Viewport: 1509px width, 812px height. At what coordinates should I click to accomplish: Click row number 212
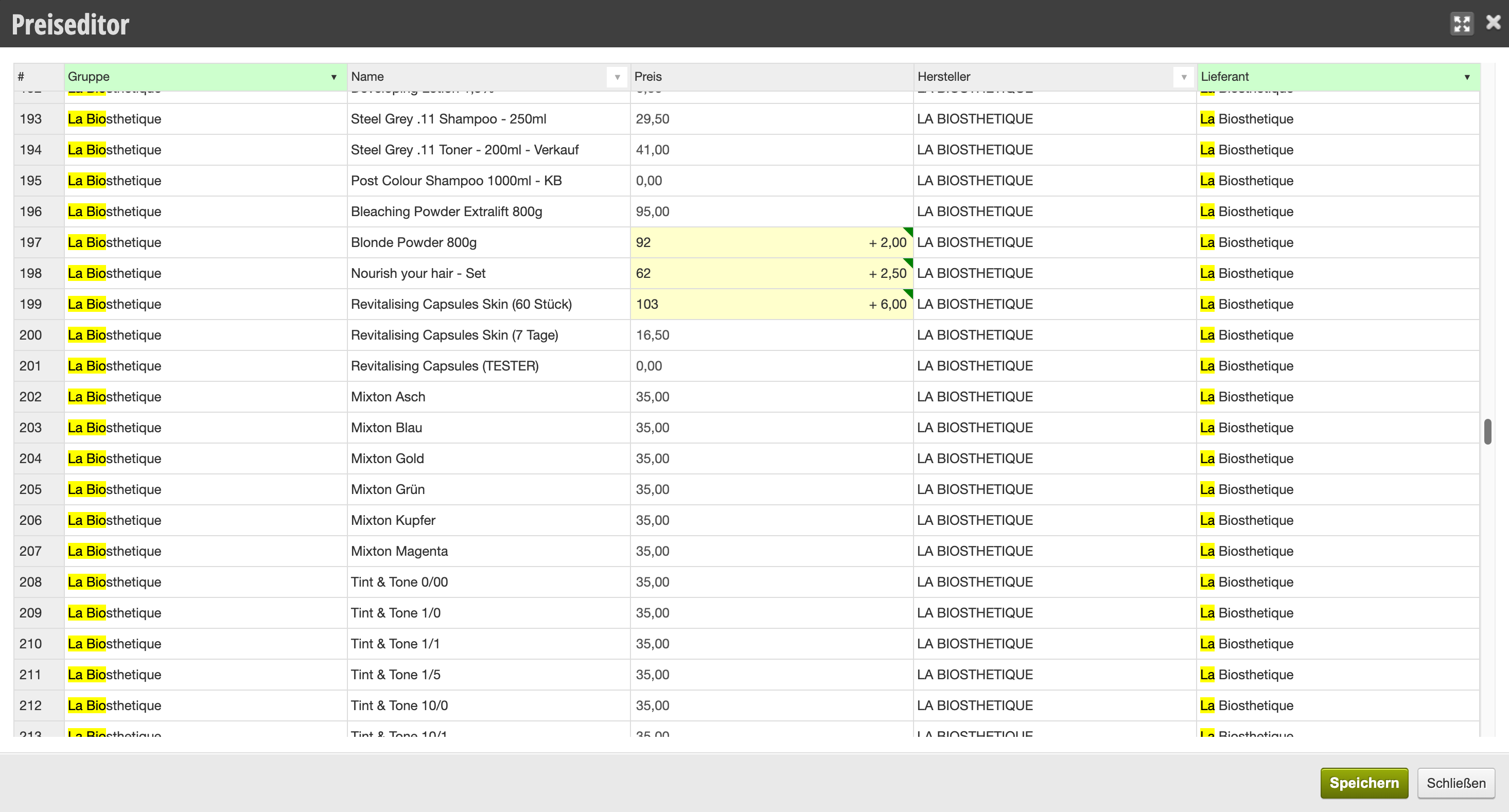(39, 706)
